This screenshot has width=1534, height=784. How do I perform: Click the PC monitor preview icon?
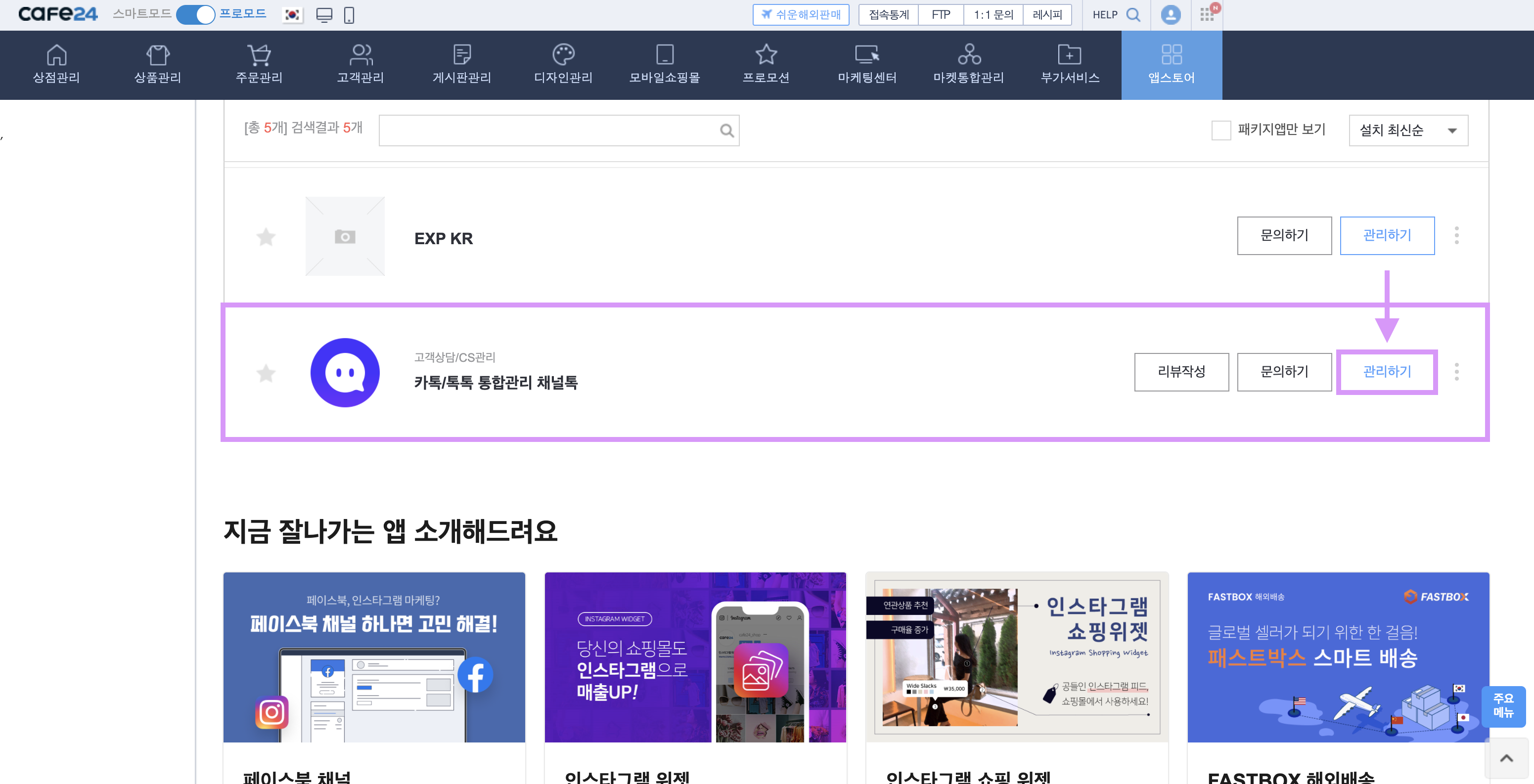[x=324, y=15]
